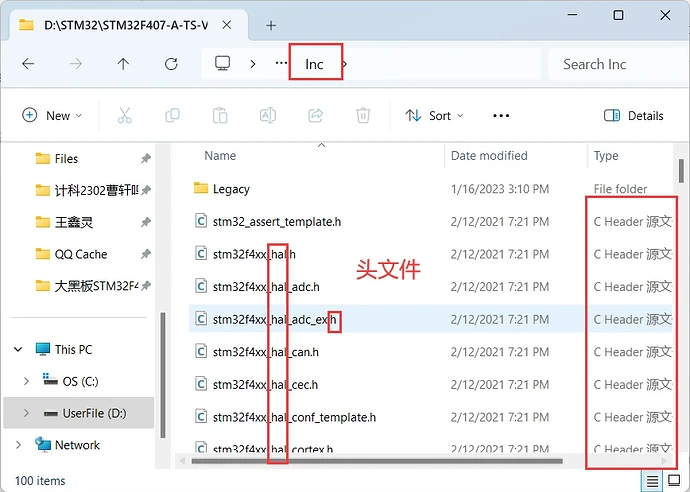Add a new File Explorer tab
Viewport: 690px width, 492px height.
click(x=271, y=24)
